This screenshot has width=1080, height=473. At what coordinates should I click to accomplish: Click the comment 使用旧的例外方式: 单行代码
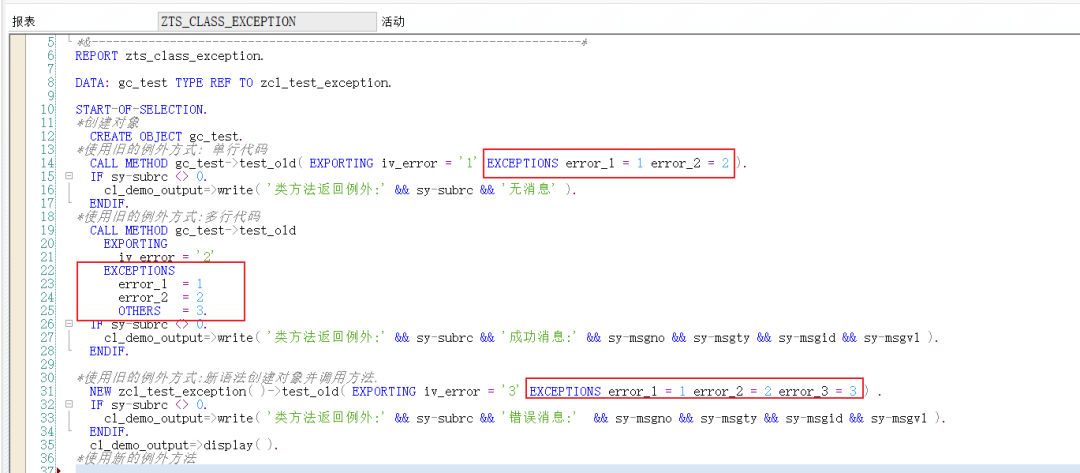pyautogui.click(x=172, y=149)
